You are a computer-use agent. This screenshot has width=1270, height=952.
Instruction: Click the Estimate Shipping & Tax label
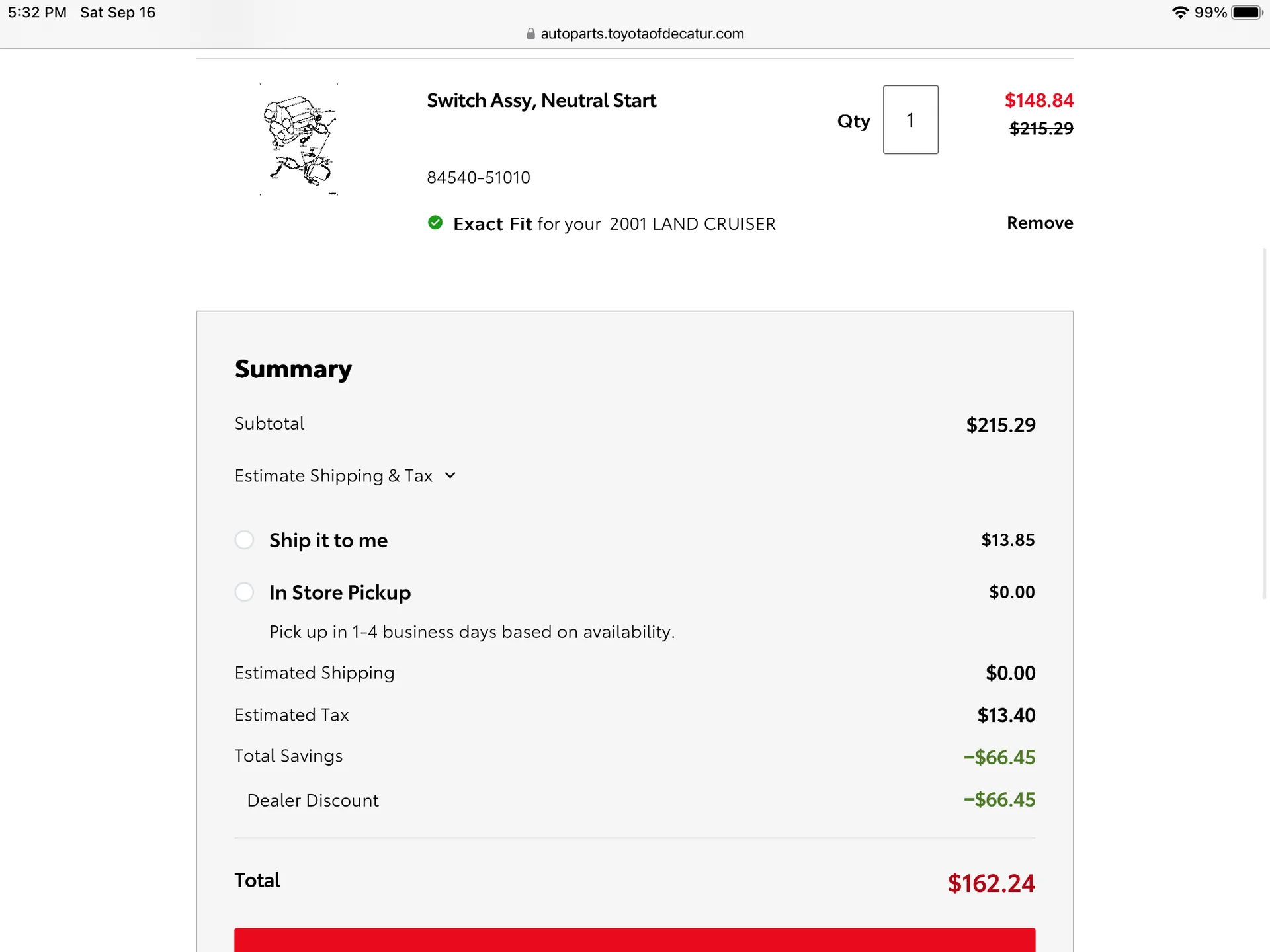tap(333, 475)
